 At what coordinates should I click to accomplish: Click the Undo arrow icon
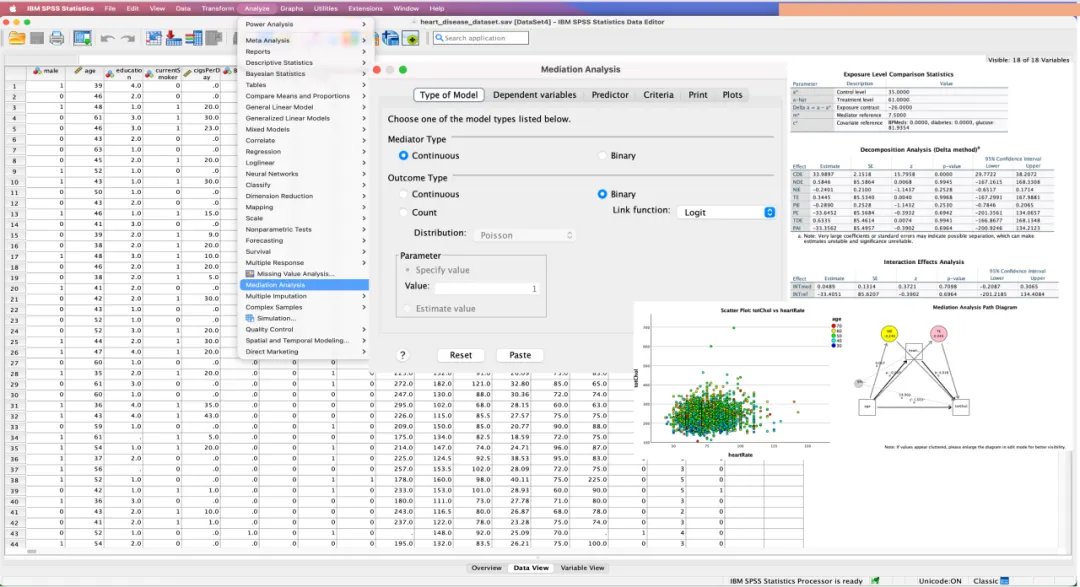(x=107, y=39)
